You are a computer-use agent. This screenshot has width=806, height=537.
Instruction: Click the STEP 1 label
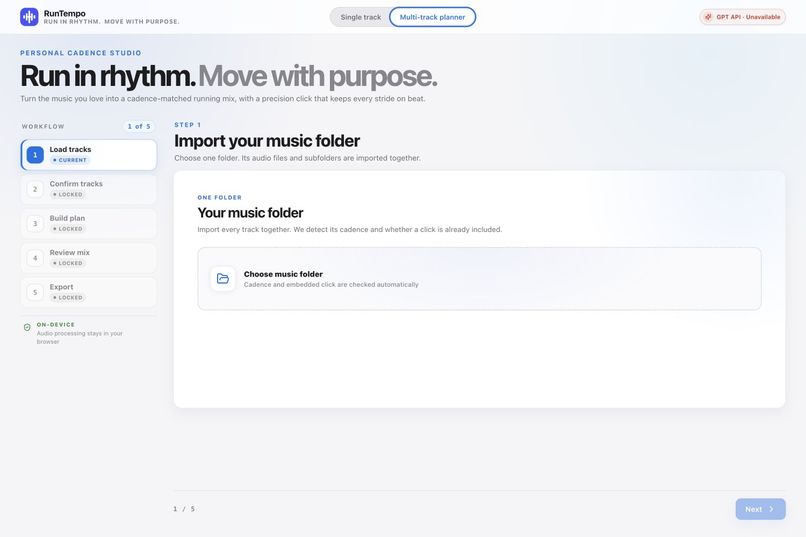click(188, 125)
